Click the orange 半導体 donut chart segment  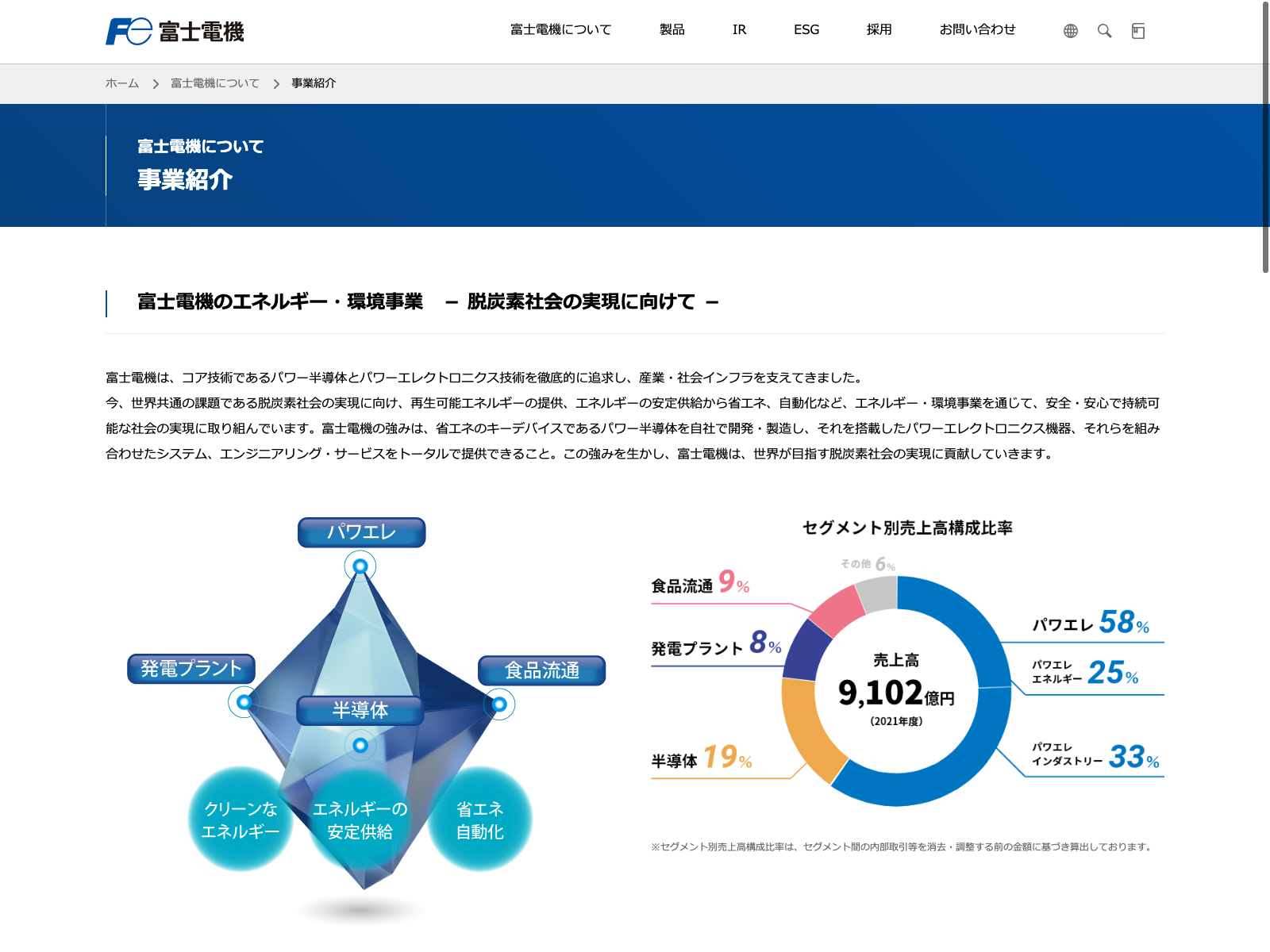(x=806, y=730)
